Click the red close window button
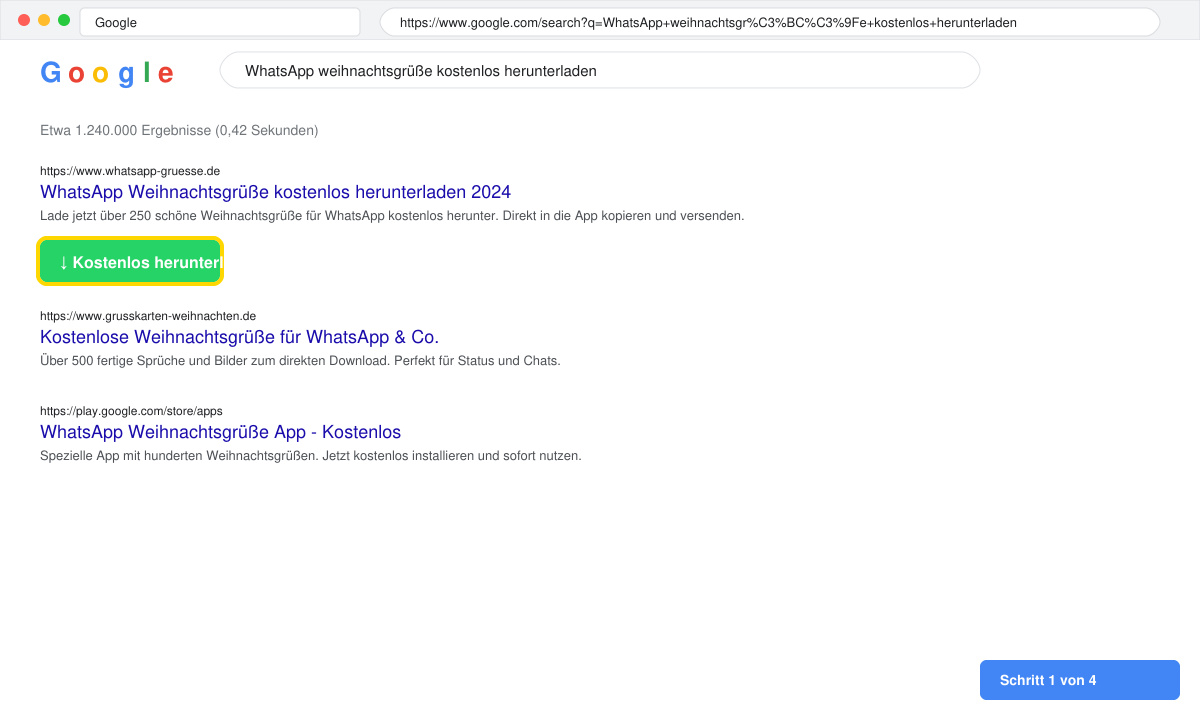Image resolution: width=1200 pixels, height=720 pixels. coord(24,20)
